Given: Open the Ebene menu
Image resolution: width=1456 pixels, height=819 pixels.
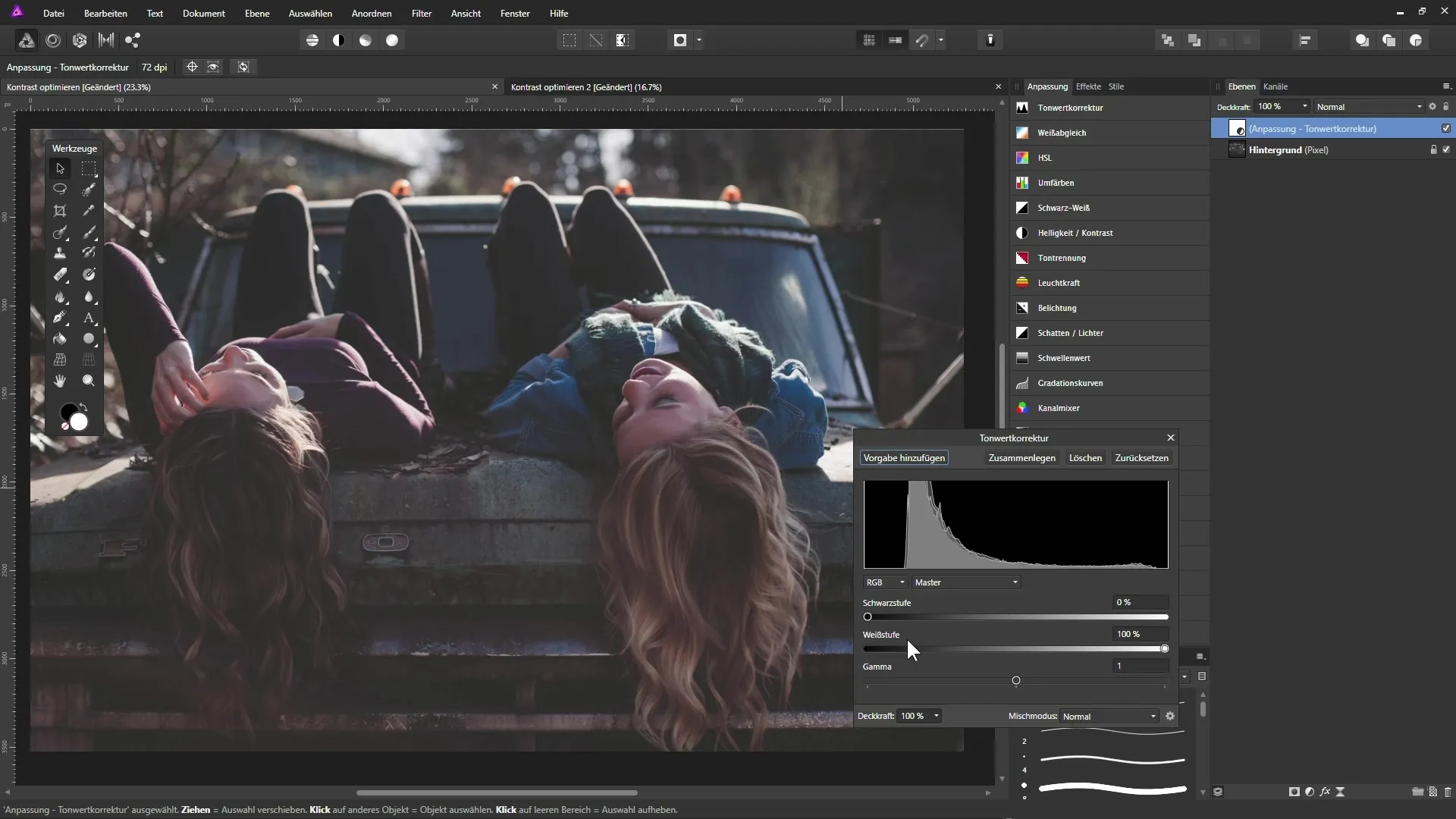Looking at the screenshot, I should [x=257, y=13].
